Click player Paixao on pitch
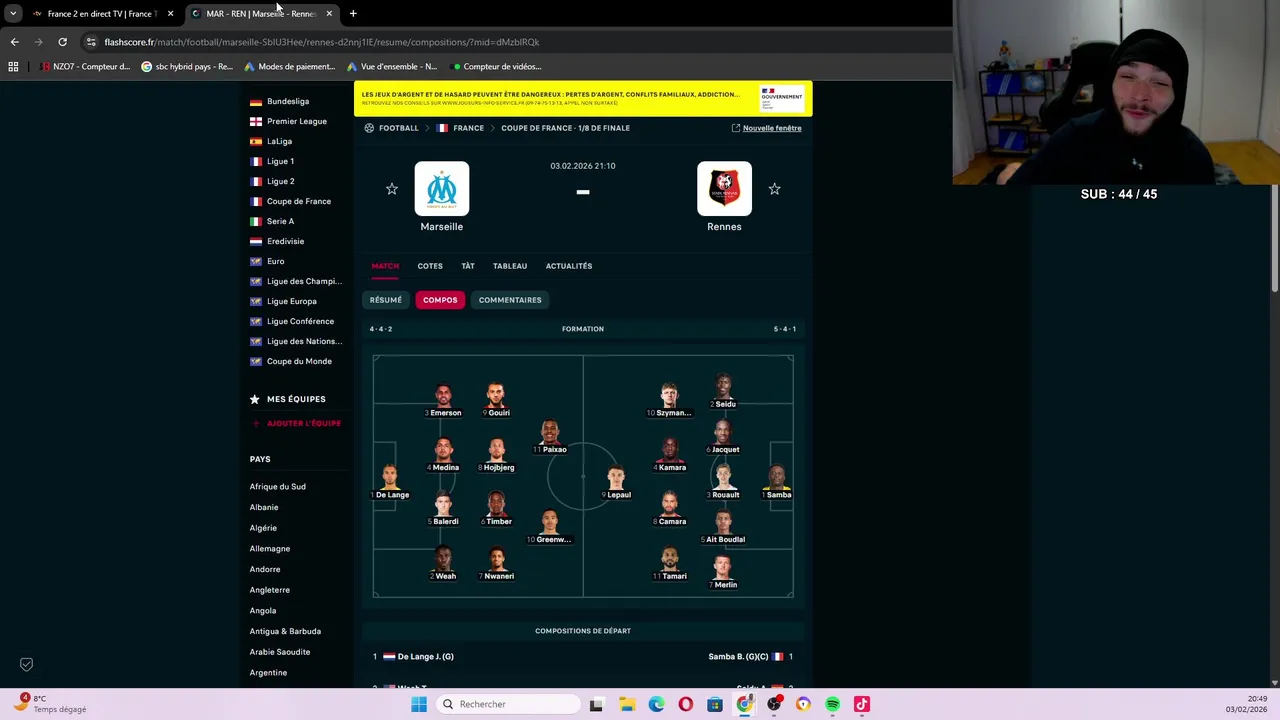 (550, 437)
